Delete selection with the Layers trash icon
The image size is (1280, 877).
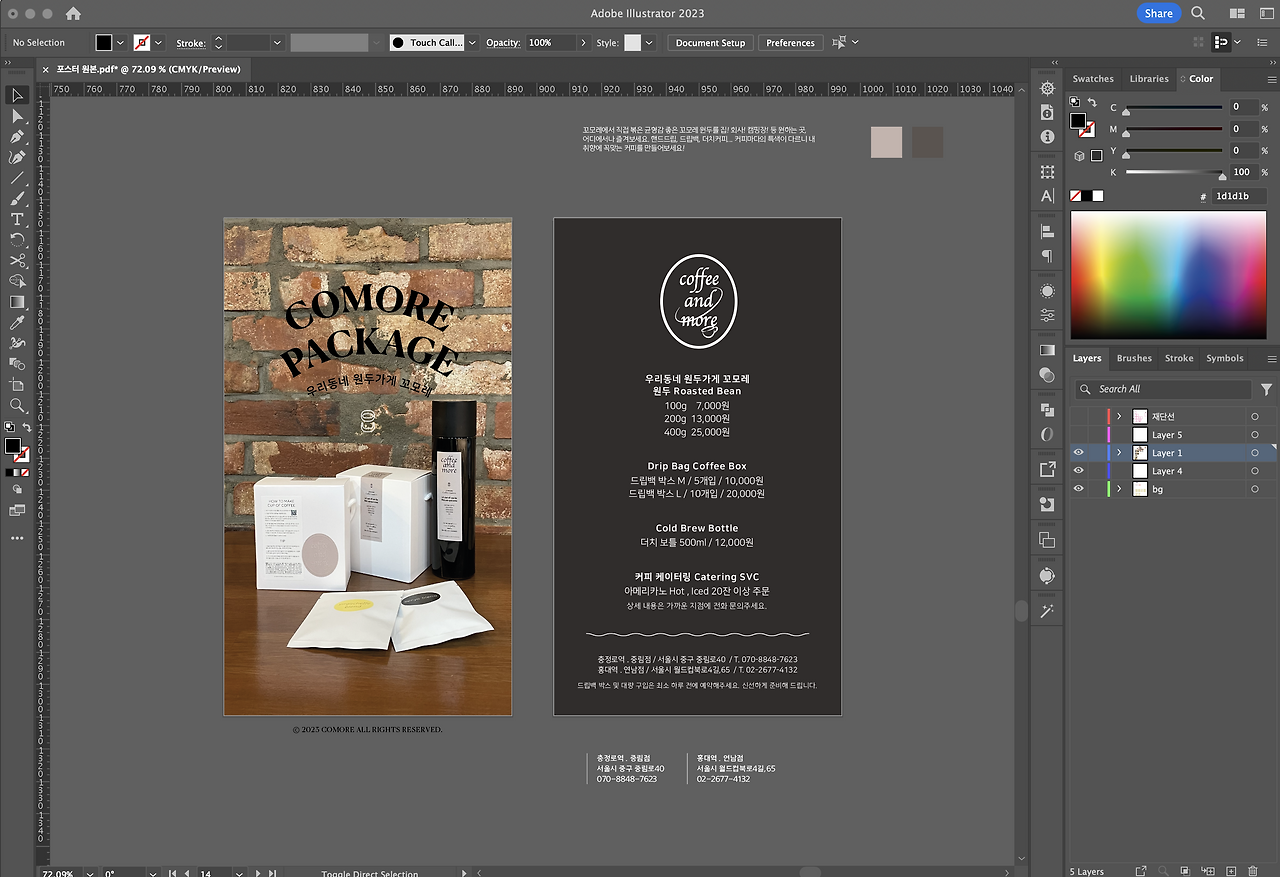coord(1253,872)
